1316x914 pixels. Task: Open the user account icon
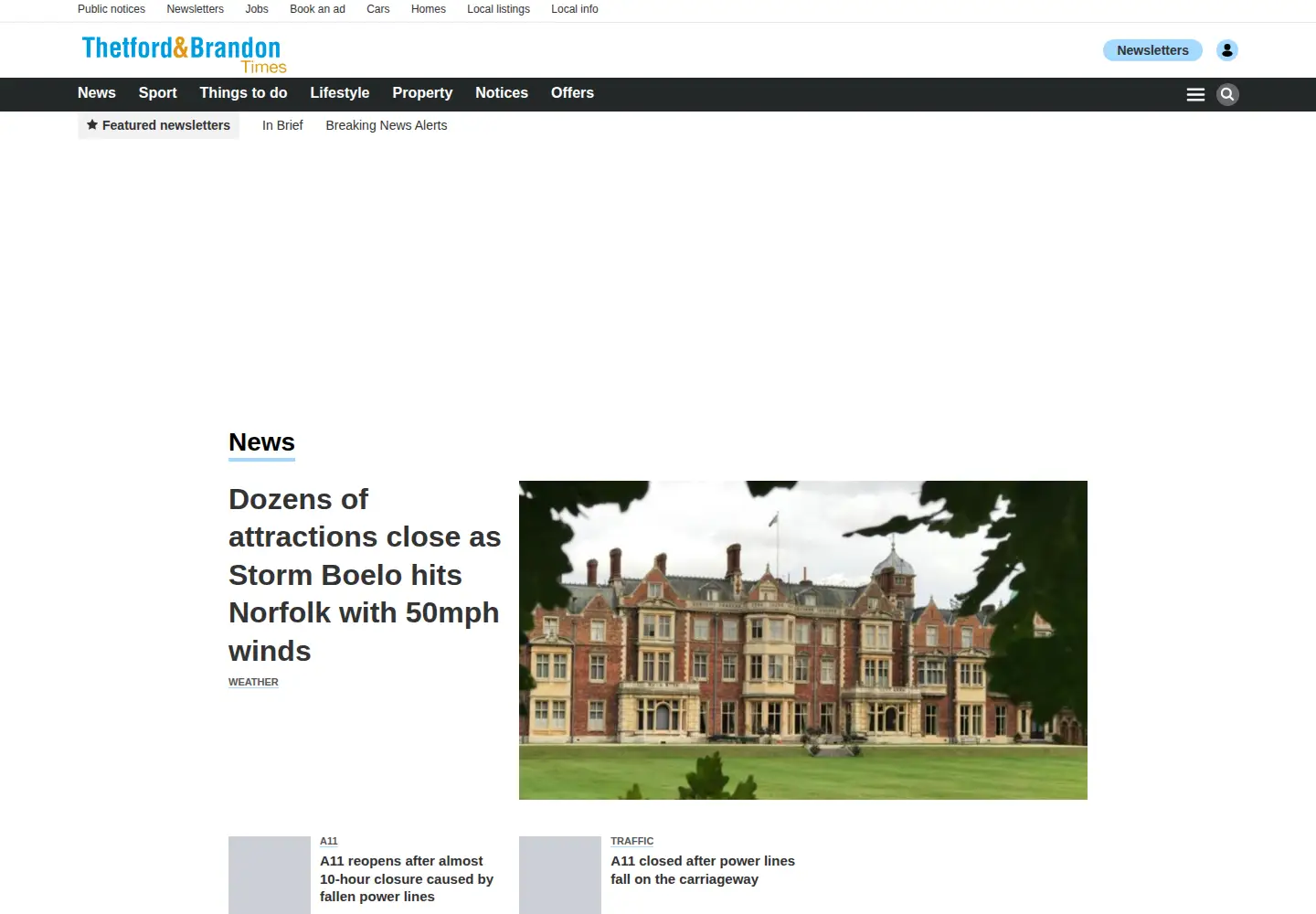point(1227,50)
